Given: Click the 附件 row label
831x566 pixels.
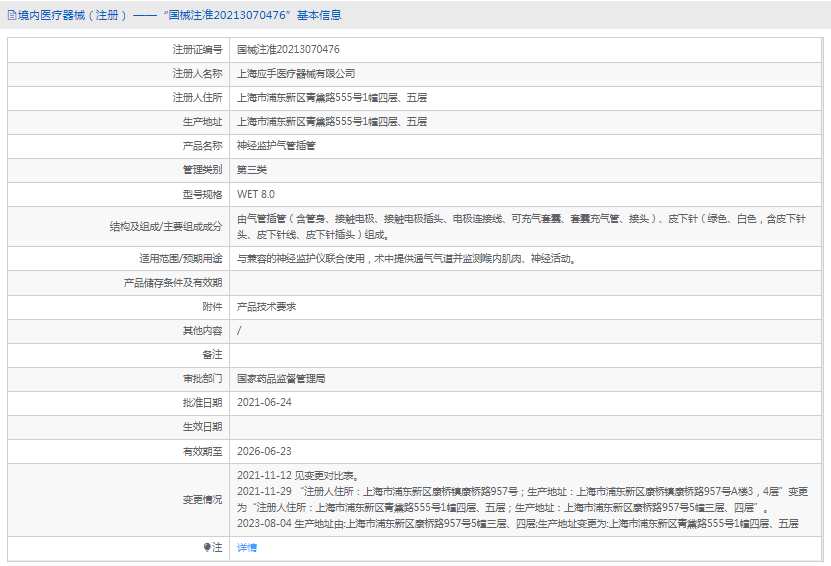Looking at the screenshot, I should (x=213, y=307).
